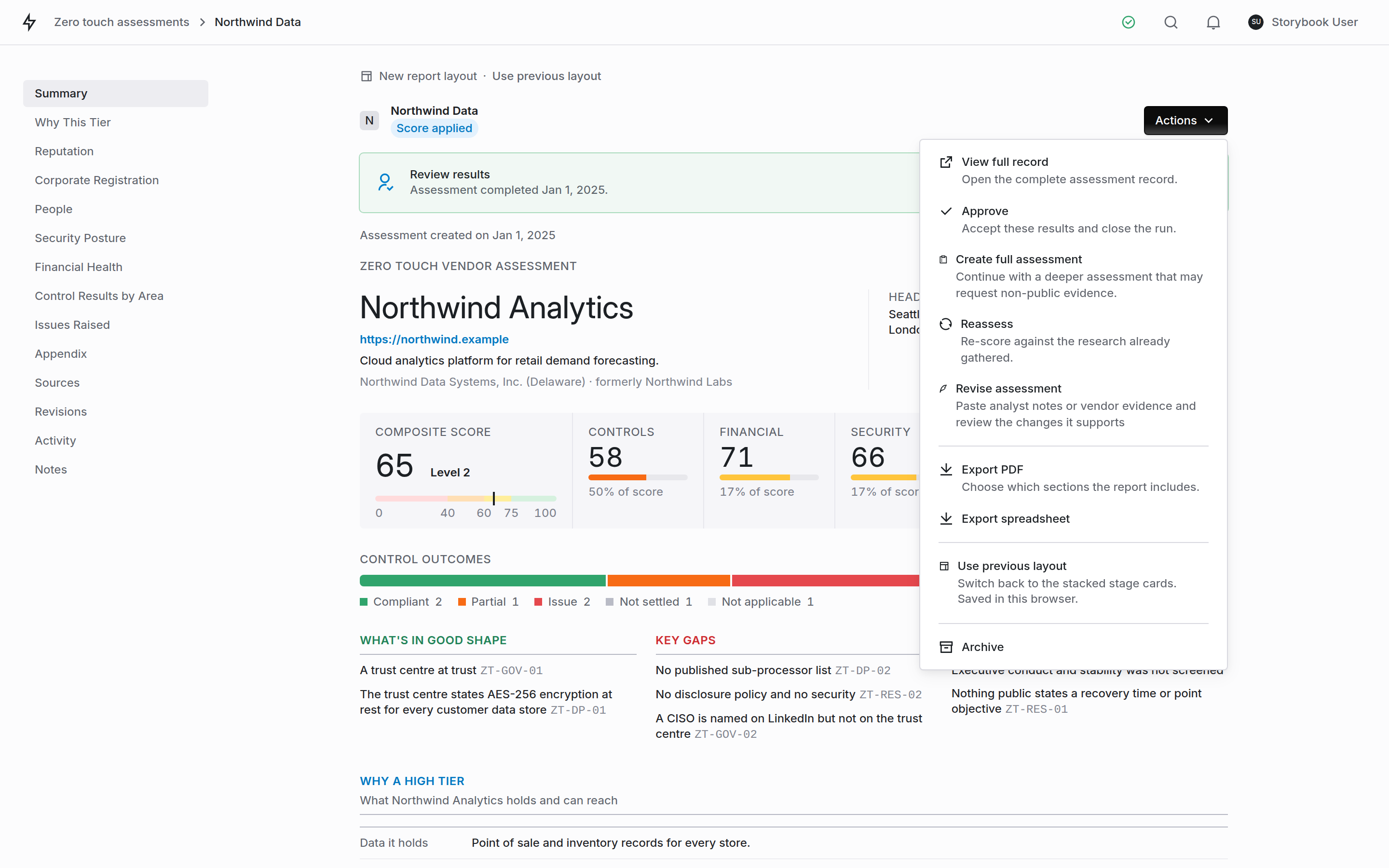Screen dimensions: 1389x868
Task: Click the orange Partial segment of outcomes bar
Action: coord(668,581)
